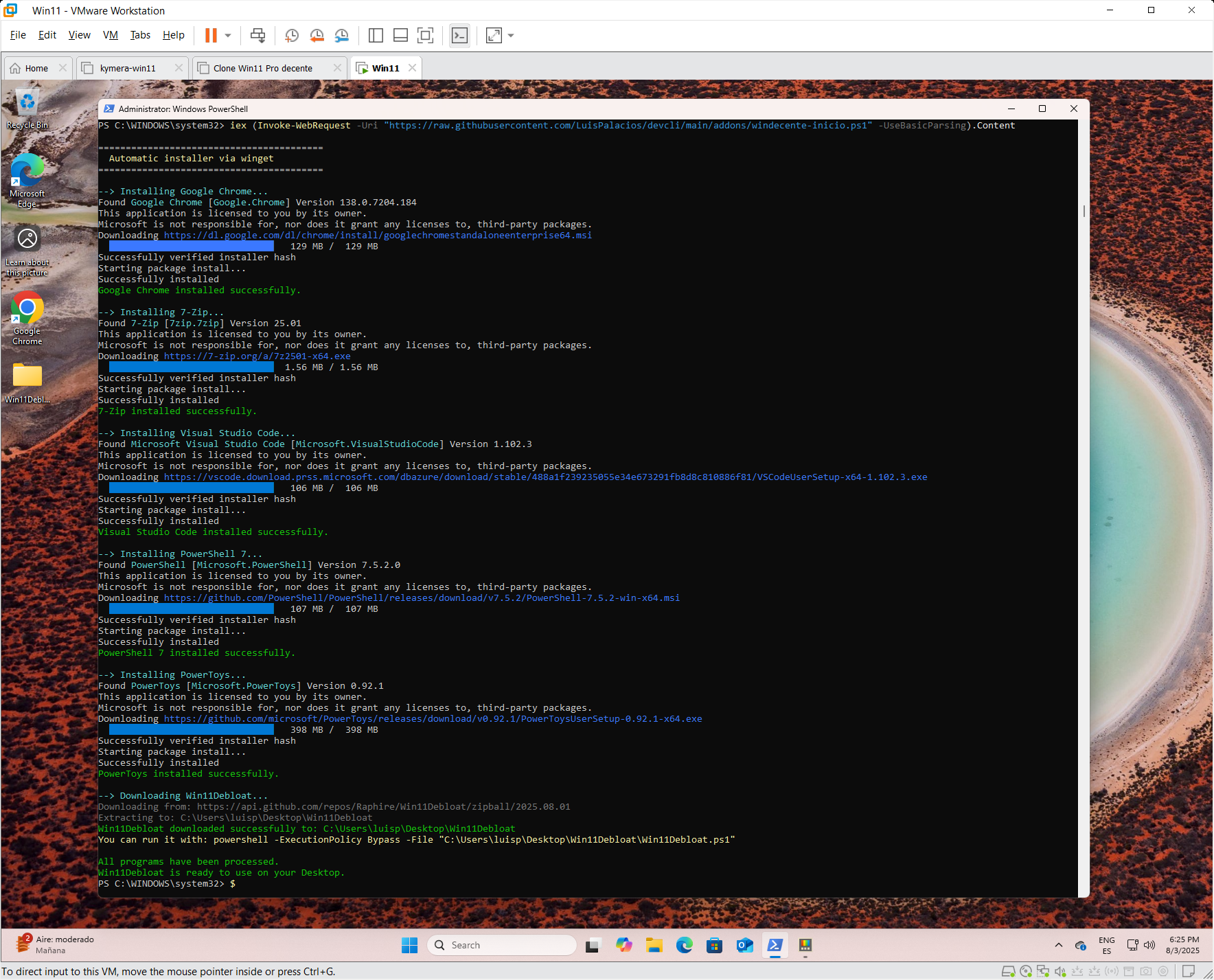Viewport: 1214px width, 980px height.
Task: Select the Recycle Bin desktop icon
Action: coord(27,109)
